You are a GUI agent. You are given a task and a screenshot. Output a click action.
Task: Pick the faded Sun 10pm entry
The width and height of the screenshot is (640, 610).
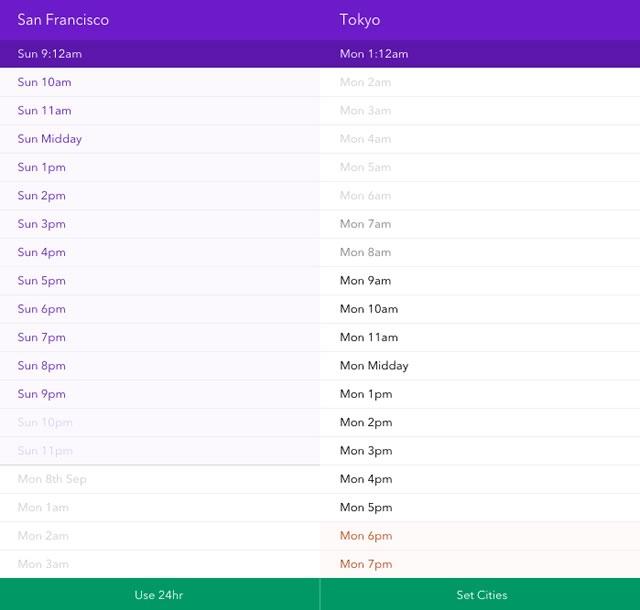coord(160,423)
